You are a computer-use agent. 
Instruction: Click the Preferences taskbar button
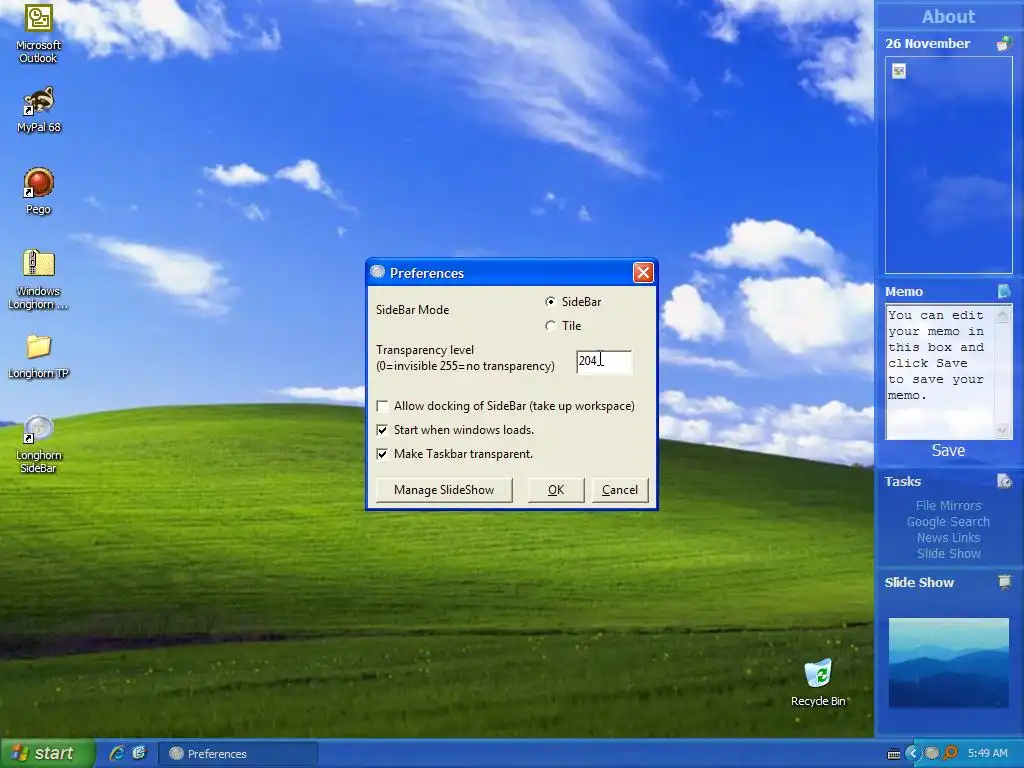point(238,754)
